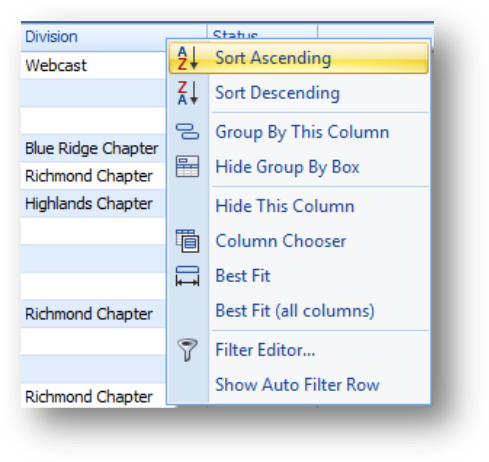This screenshot has width=489, height=462.
Task: Select the Blue Ridge Chapter cell
Action: (x=93, y=148)
